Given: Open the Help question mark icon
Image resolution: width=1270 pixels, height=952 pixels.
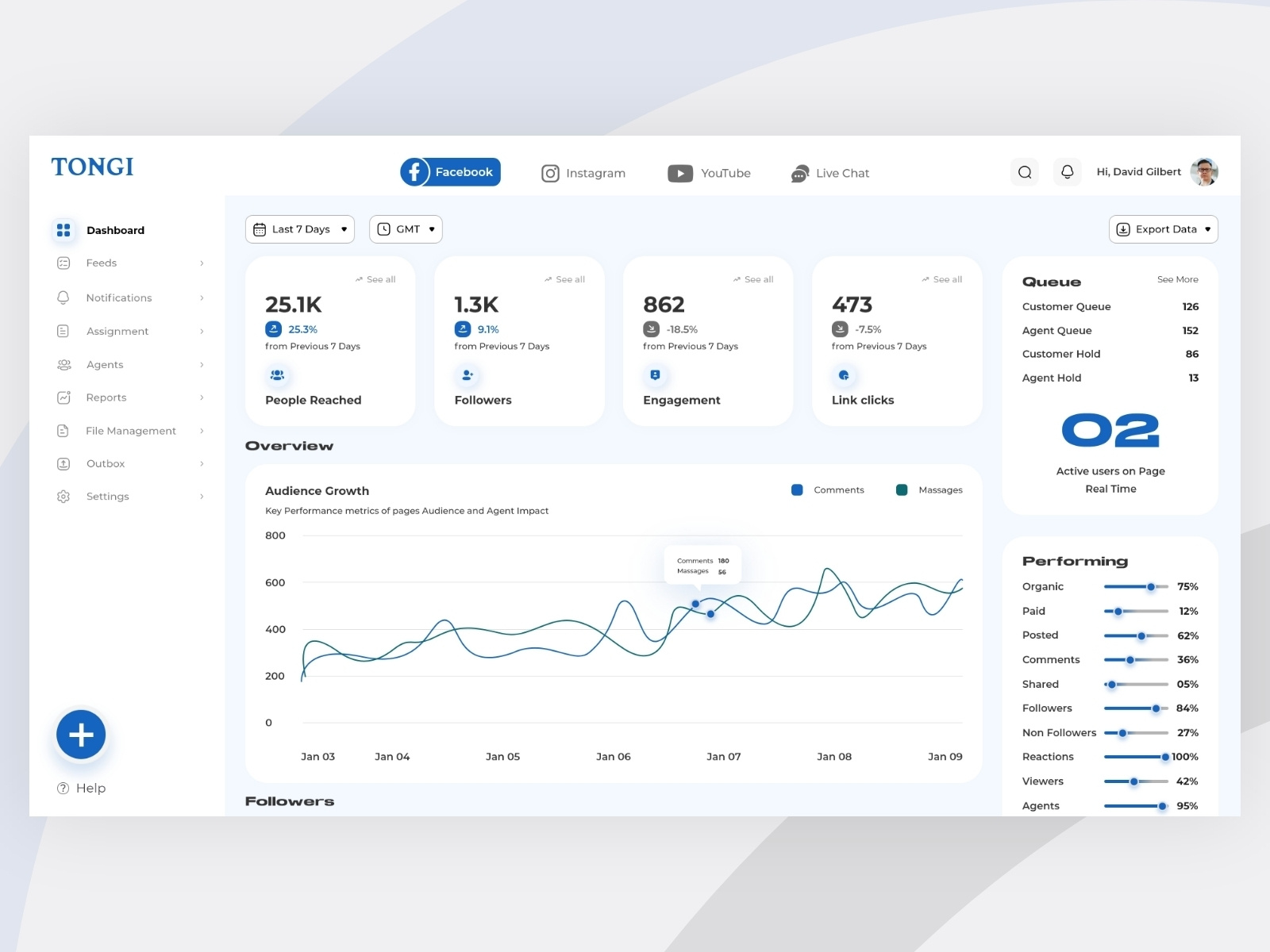Looking at the screenshot, I should coord(62,788).
